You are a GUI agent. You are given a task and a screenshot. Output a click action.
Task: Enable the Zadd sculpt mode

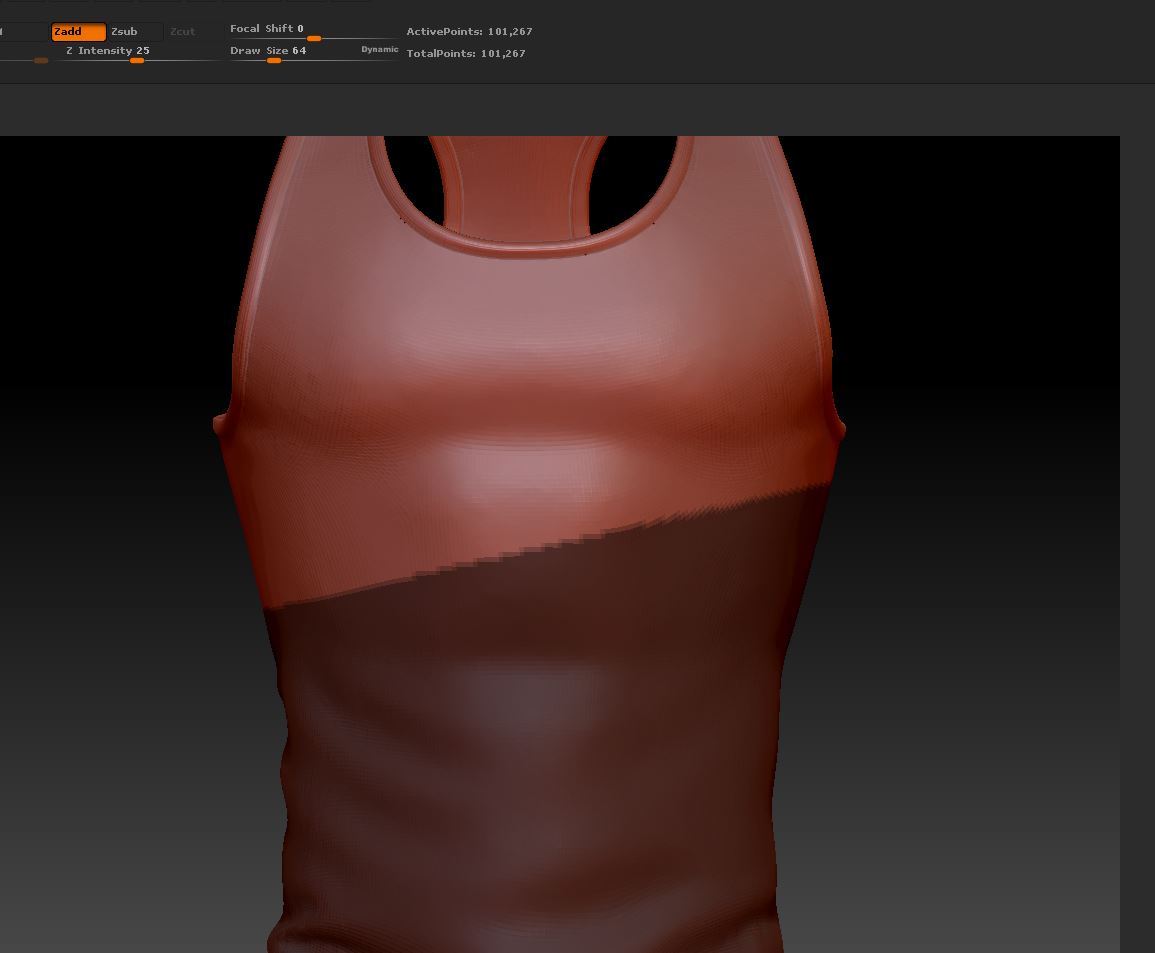[x=78, y=32]
